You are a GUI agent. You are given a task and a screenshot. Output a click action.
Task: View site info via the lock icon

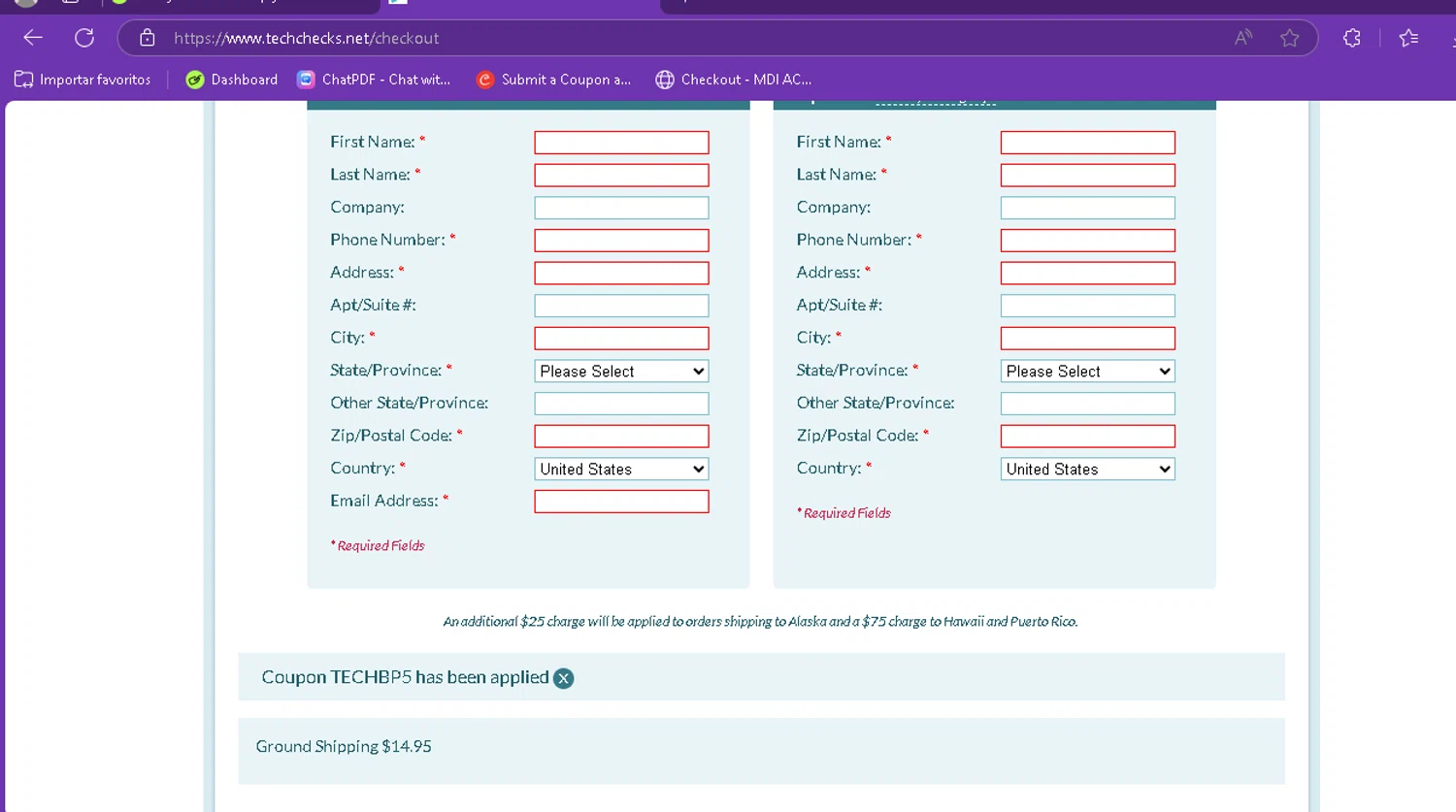coord(147,38)
